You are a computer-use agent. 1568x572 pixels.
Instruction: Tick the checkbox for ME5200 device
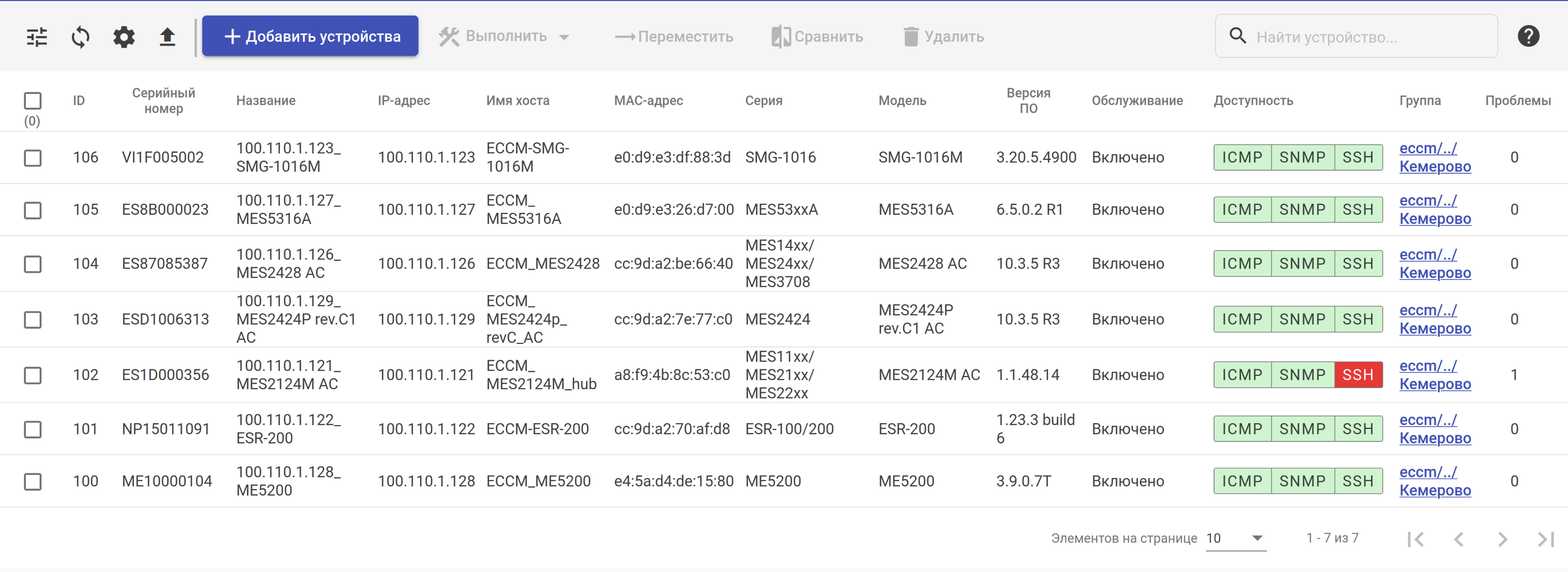(32, 481)
